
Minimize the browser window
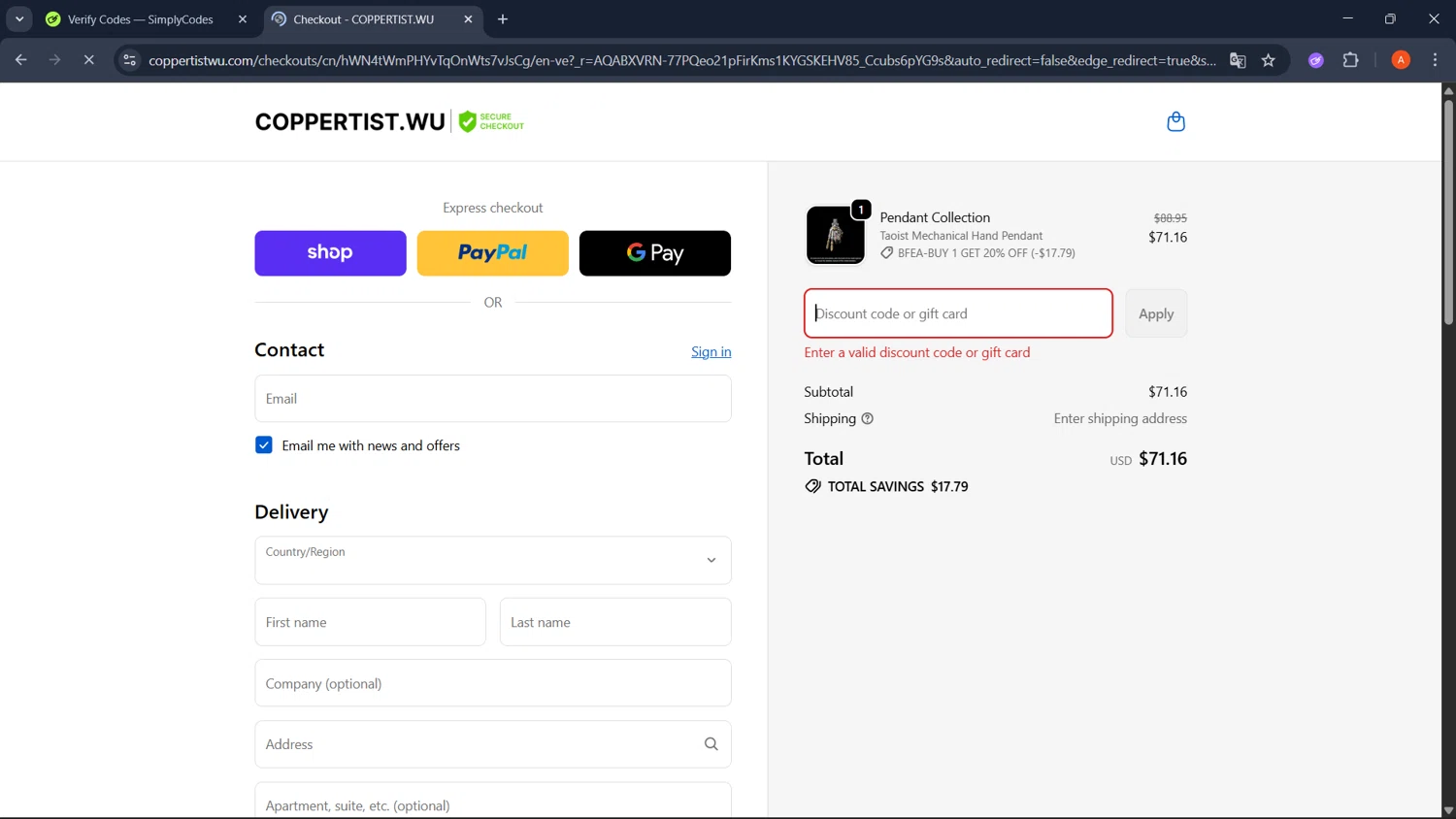click(1347, 18)
